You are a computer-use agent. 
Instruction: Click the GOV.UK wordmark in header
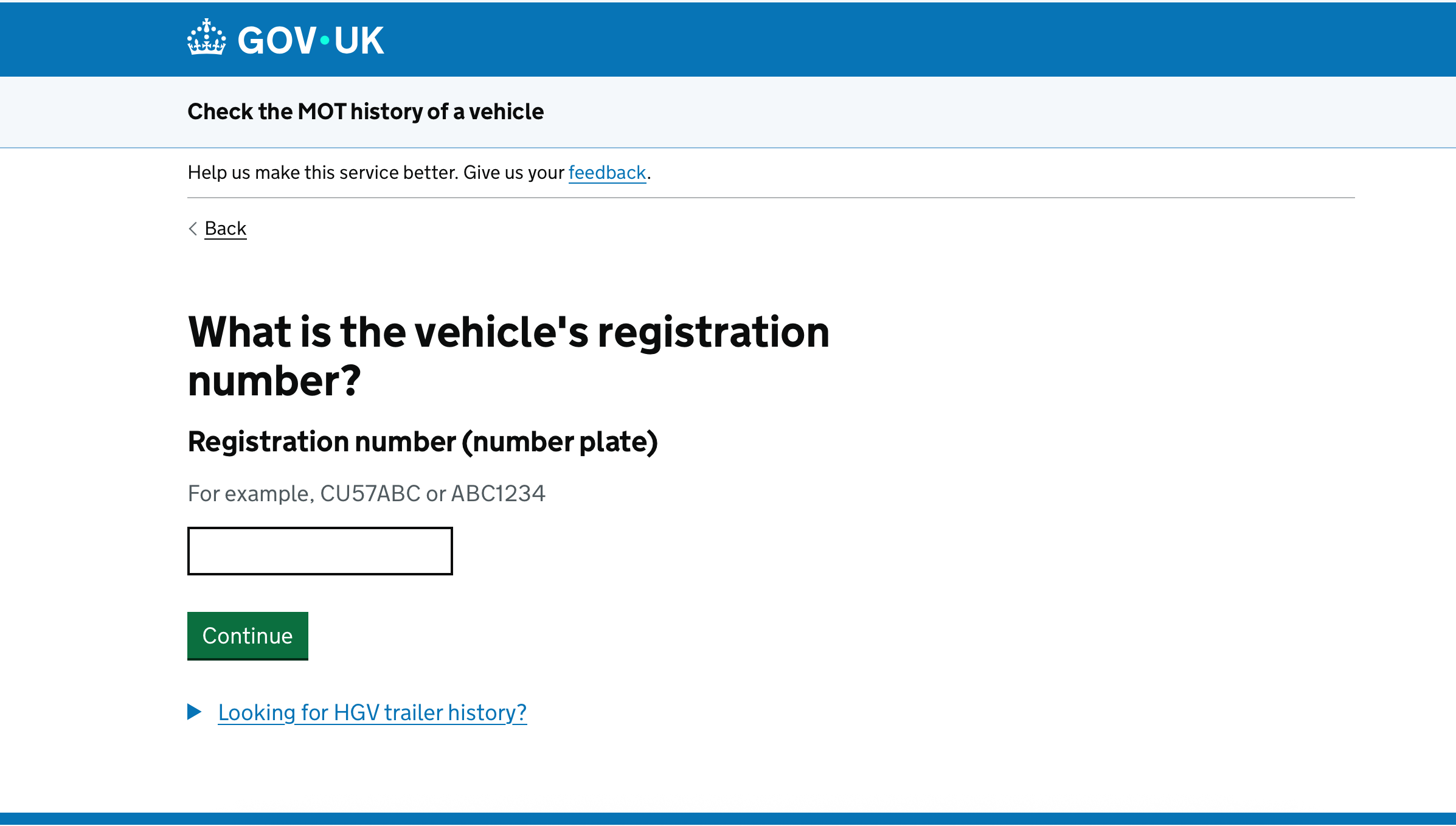(310, 41)
